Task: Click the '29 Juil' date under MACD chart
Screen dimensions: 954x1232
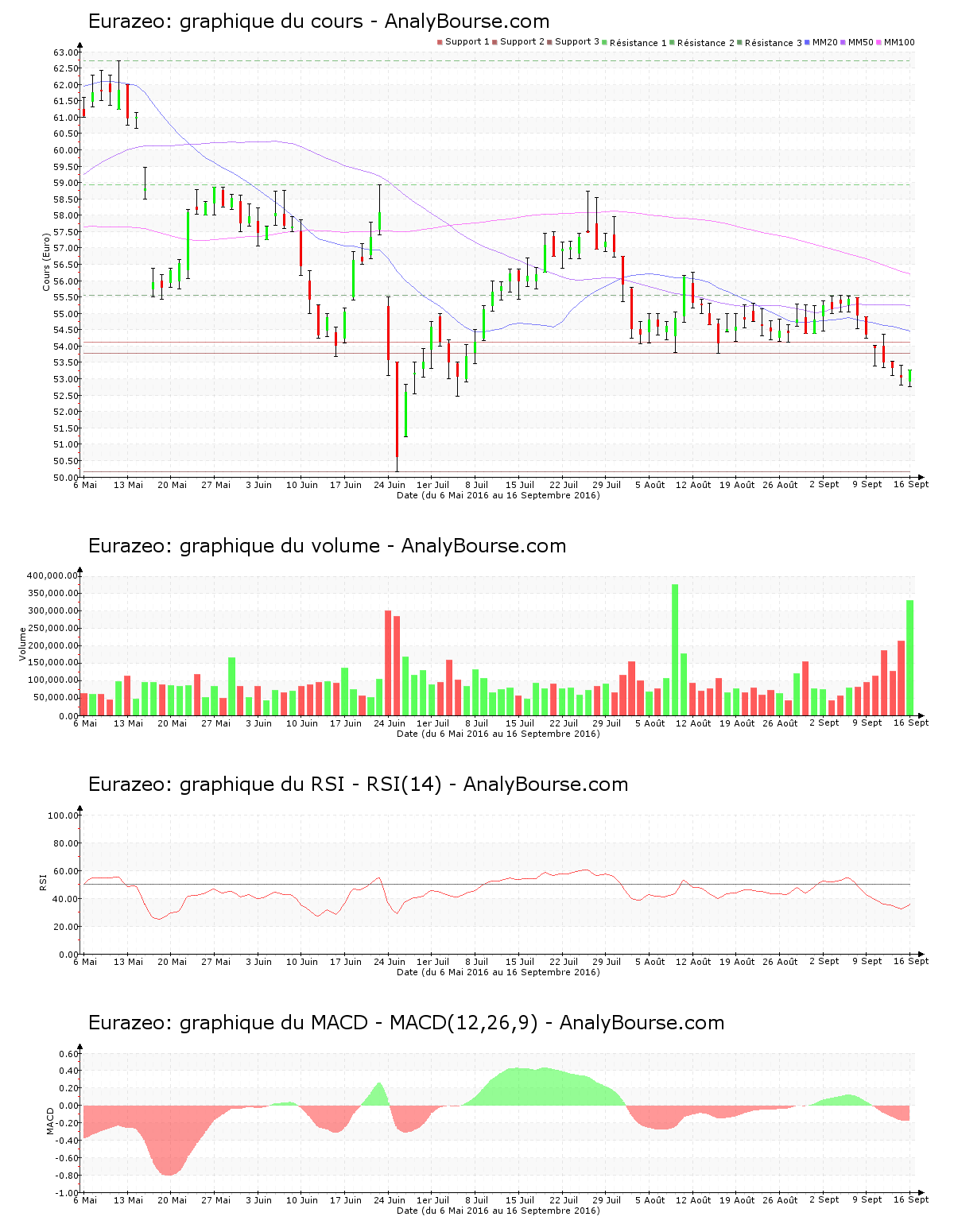Action: (x=607, y=1200)
